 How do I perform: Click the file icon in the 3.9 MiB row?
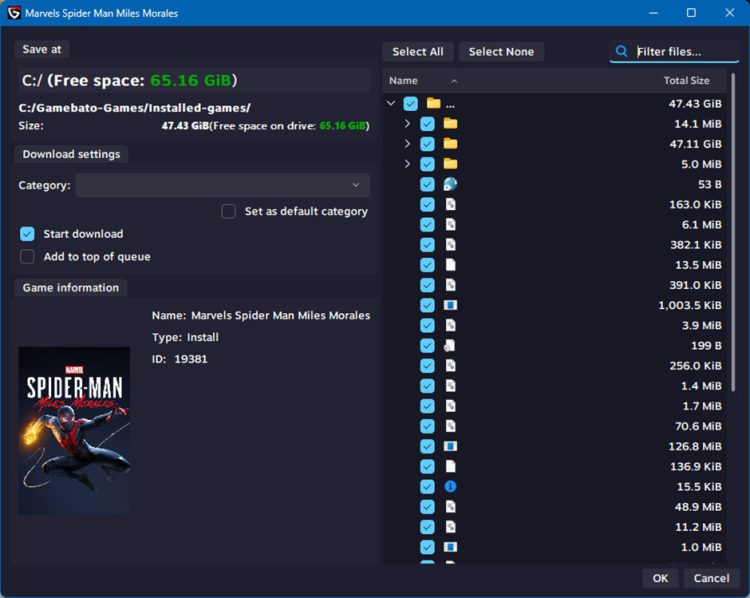click(450, 325)
